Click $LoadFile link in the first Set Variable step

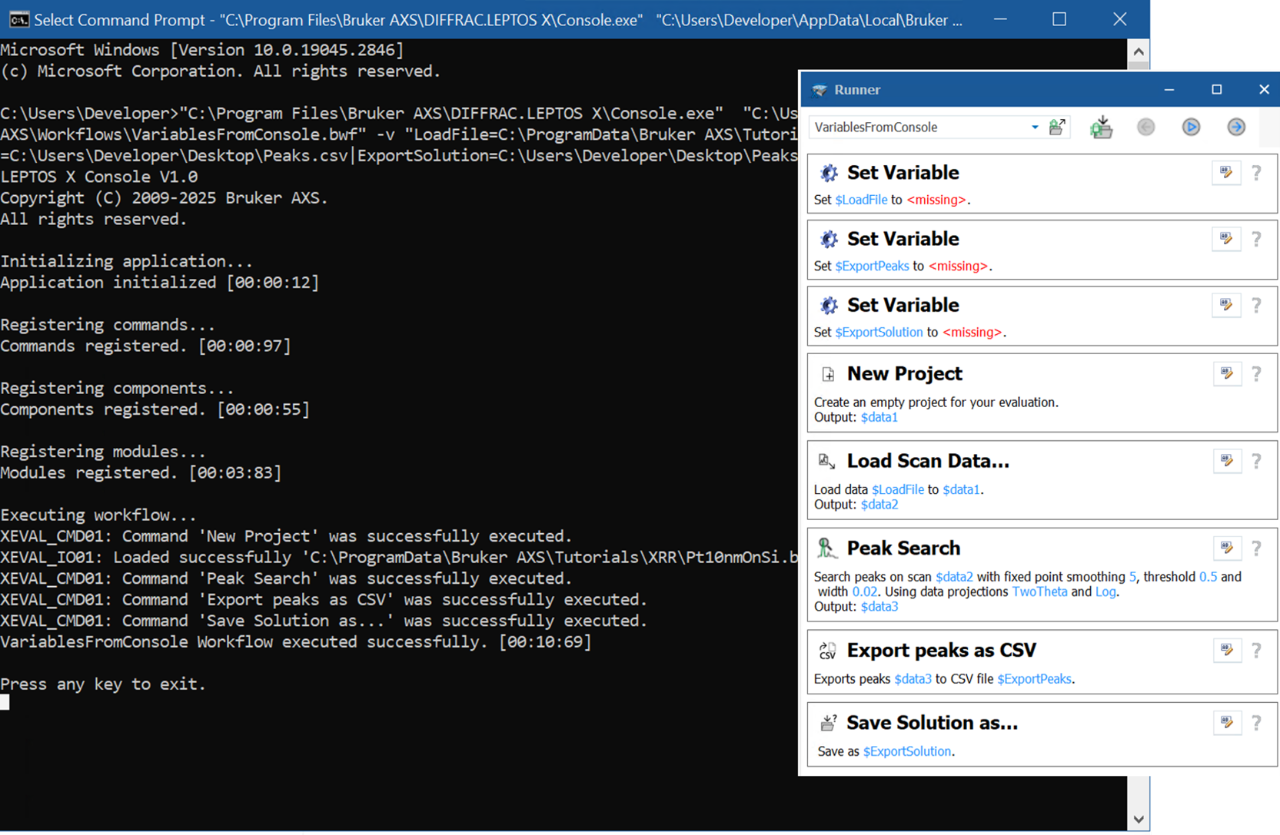point(861,200)
